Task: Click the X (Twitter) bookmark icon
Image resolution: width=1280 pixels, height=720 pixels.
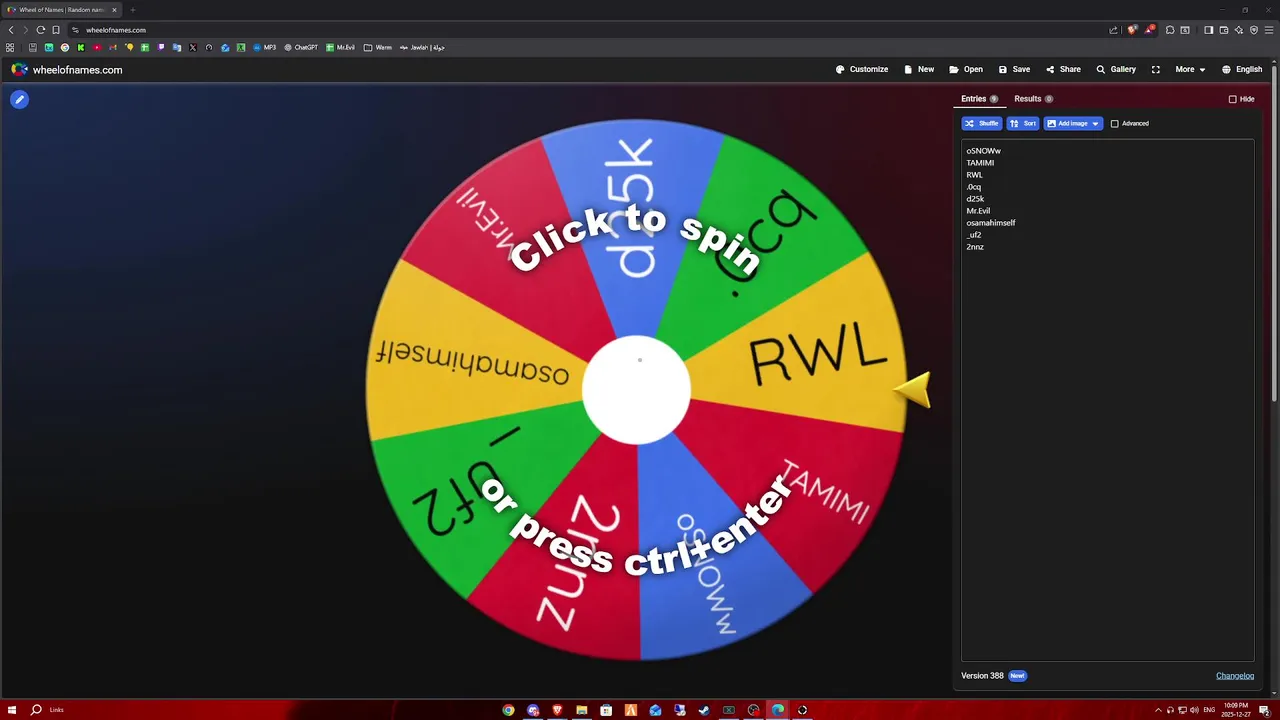Action: (x=193, y=47)
